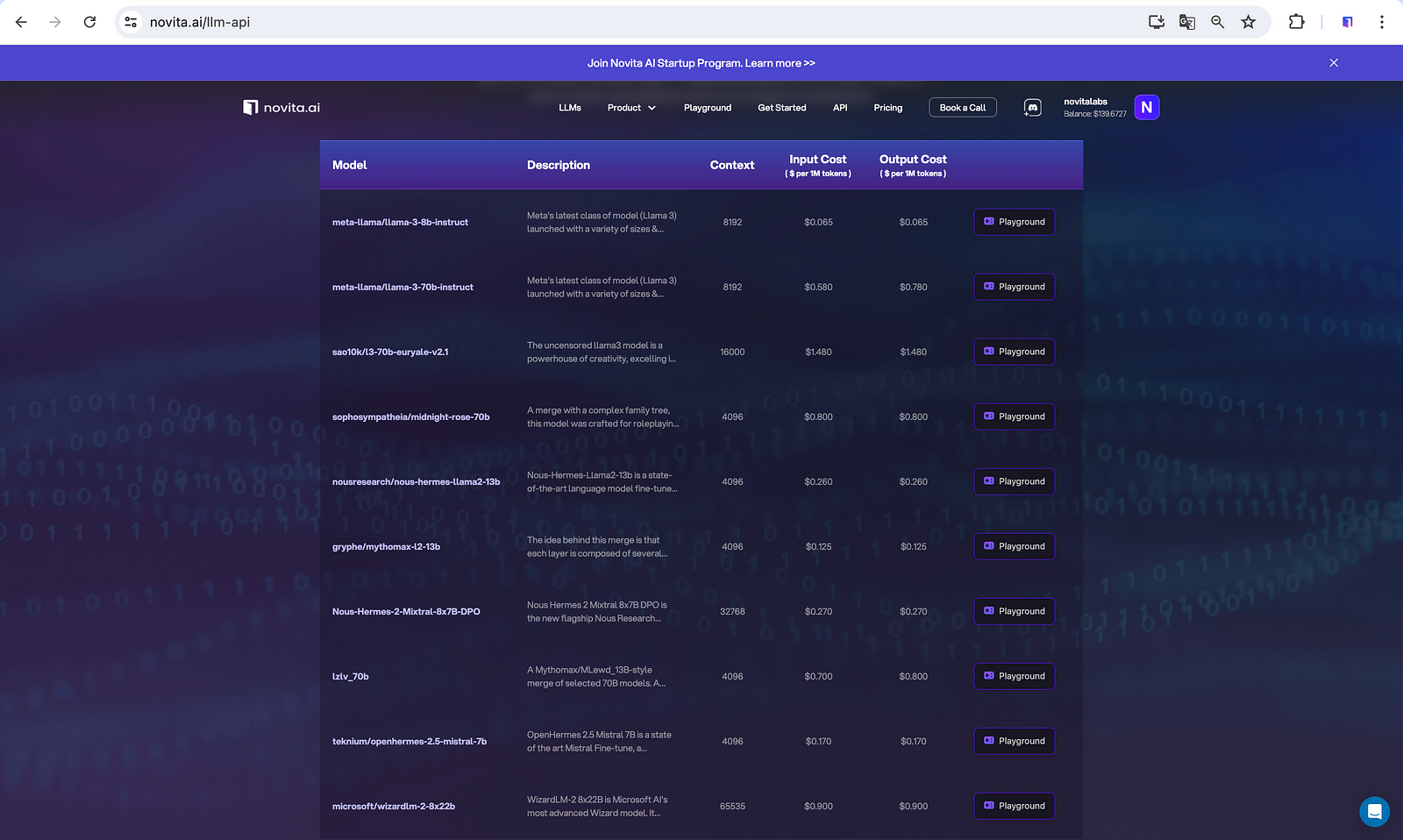The width and height of the screenshot is (1403, 840).
Task: Select lzlv_70b model name
Action: (350, 677)
